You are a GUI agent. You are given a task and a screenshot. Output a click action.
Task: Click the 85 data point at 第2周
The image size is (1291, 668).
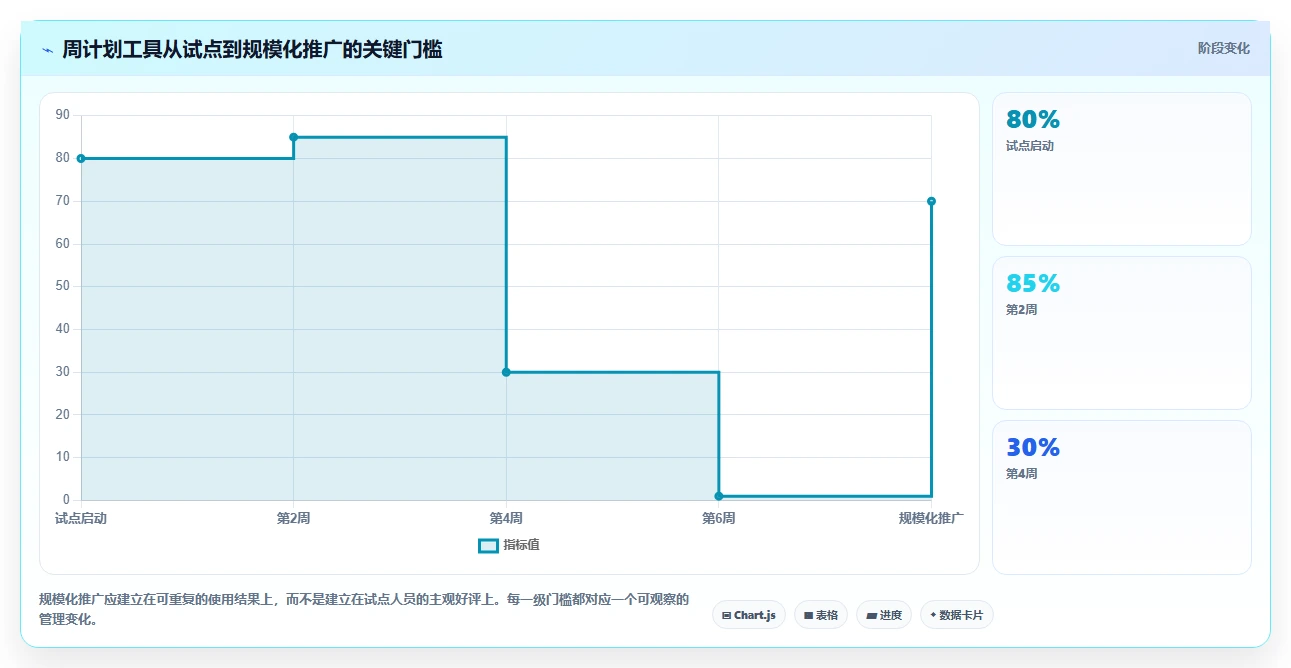click(293, 137)
